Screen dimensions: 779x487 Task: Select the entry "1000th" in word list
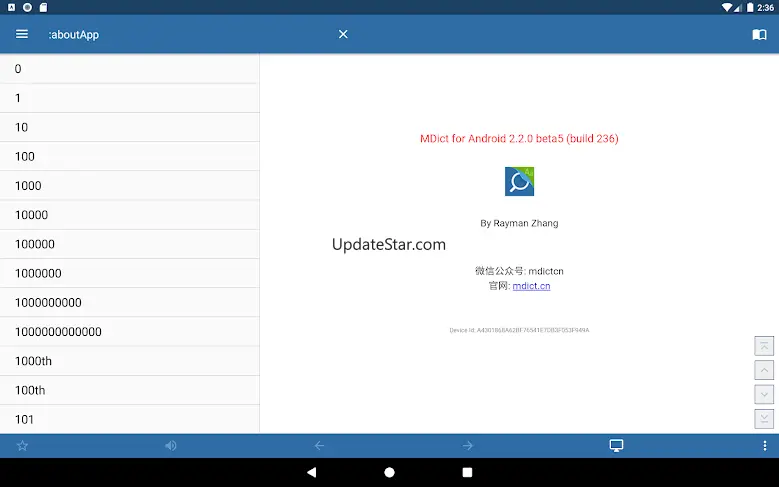tap(130, 361)
